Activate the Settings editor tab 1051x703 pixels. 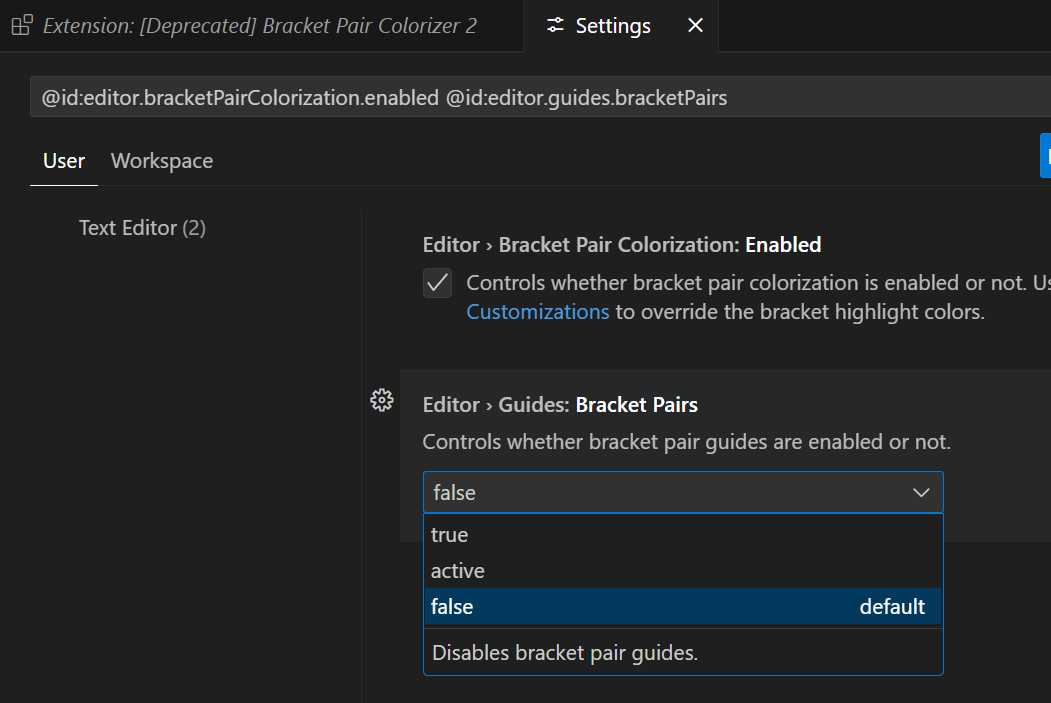pos(613,26)
